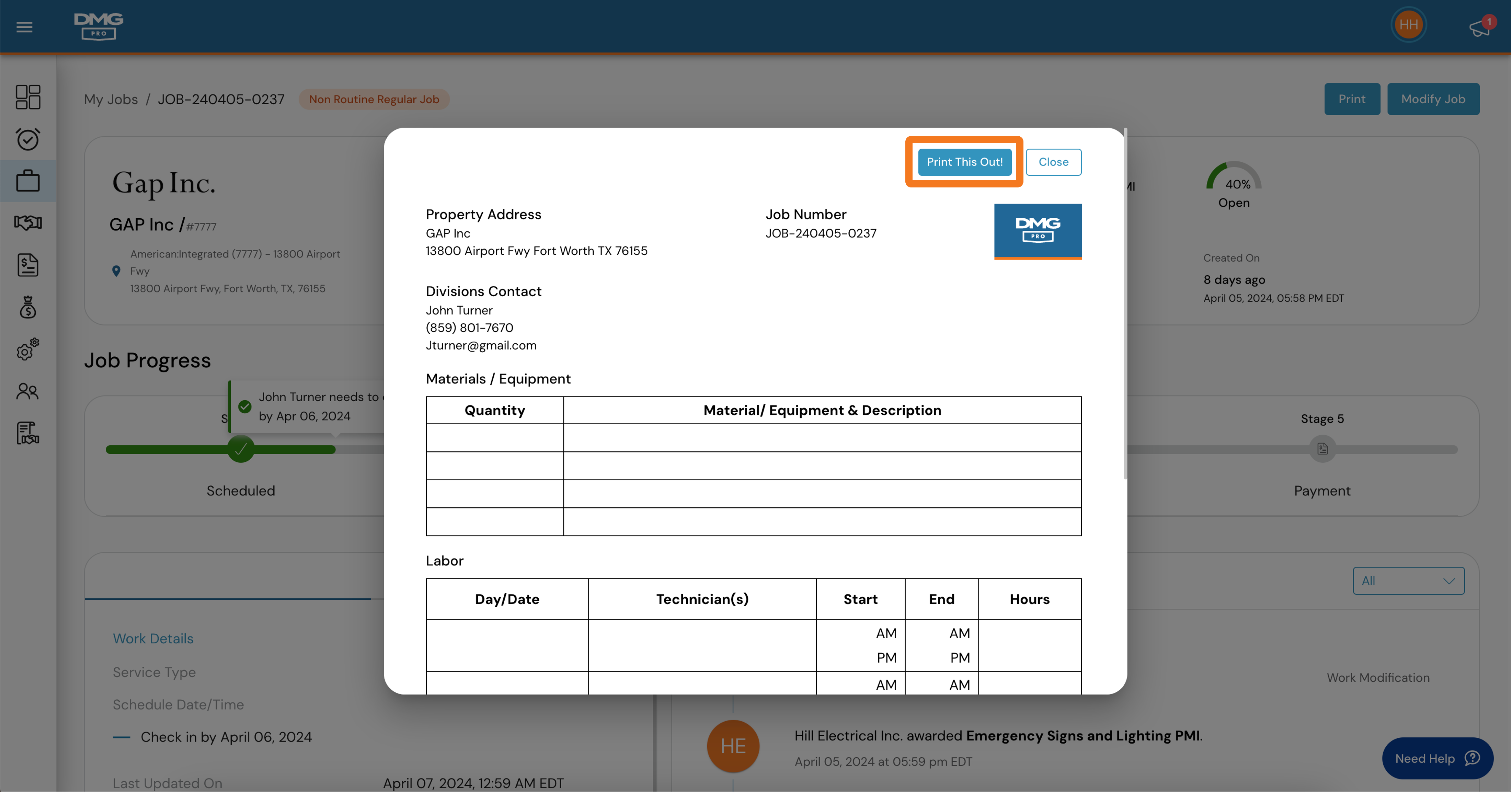The image size is (1512, 793).
Task: Open the dashboard grid icon in sidebar
Action: (x=27, y=97)
